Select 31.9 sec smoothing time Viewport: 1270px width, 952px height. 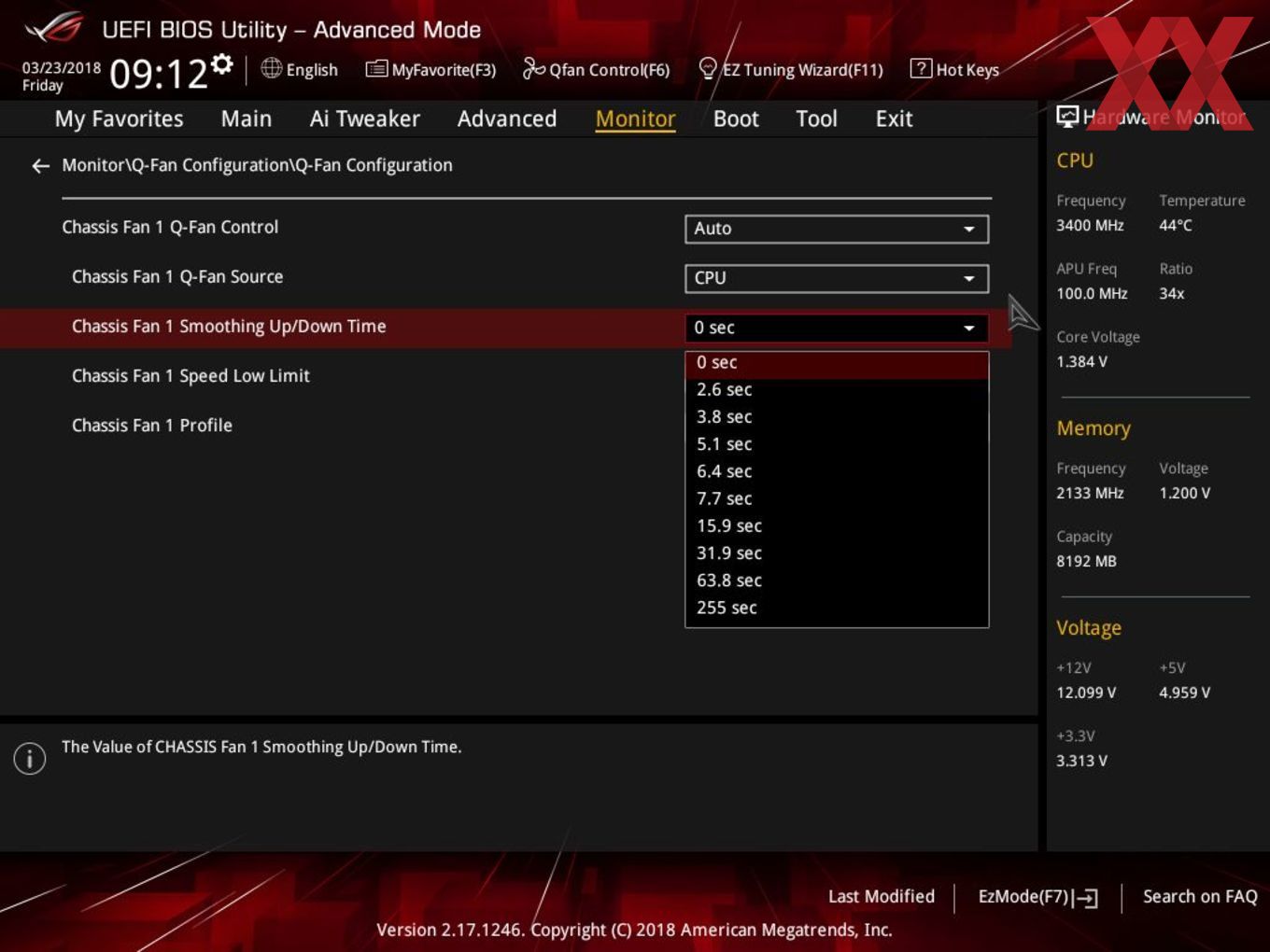[x=837, y=553]
